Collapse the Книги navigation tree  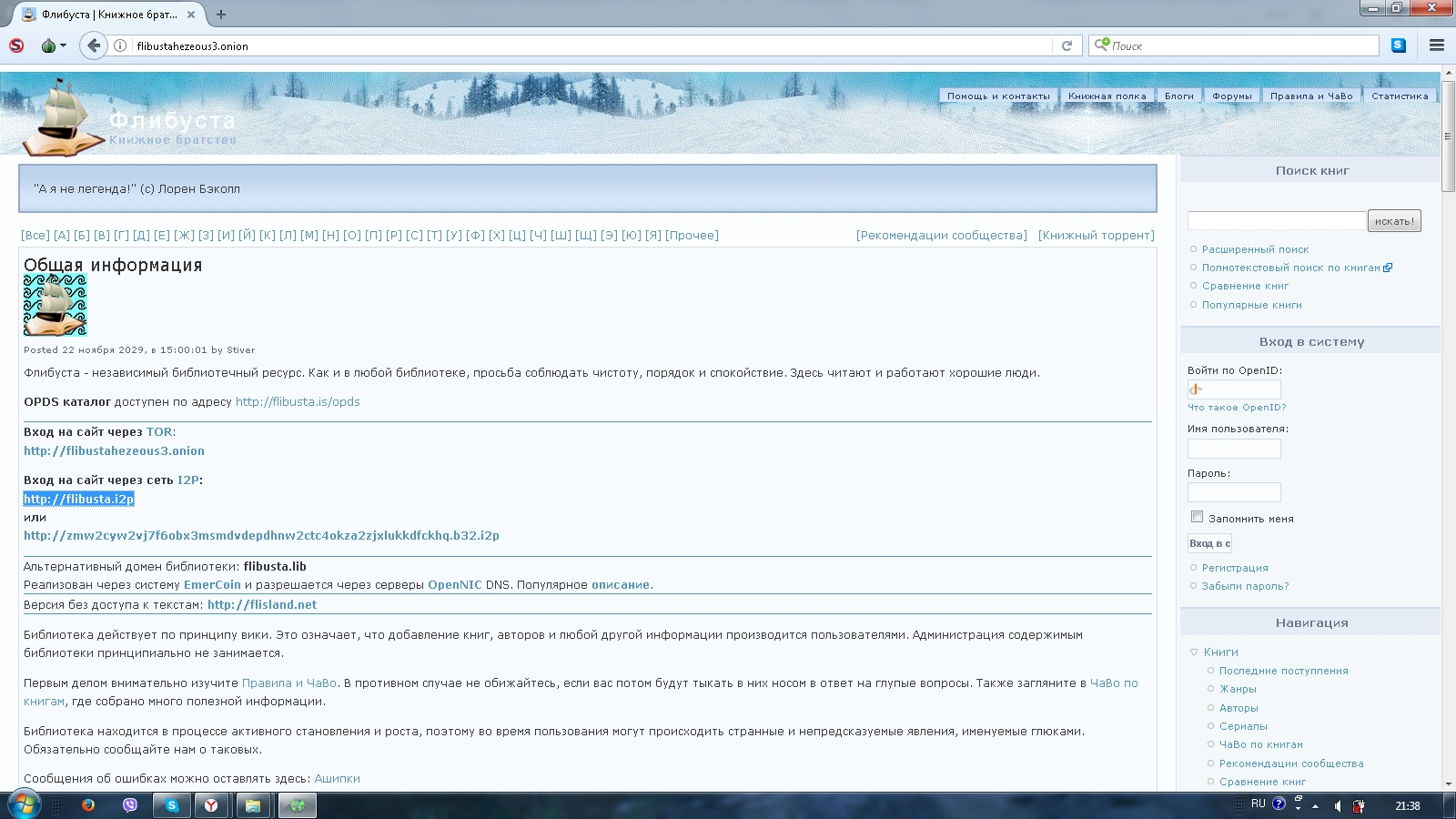[1194, 652]
